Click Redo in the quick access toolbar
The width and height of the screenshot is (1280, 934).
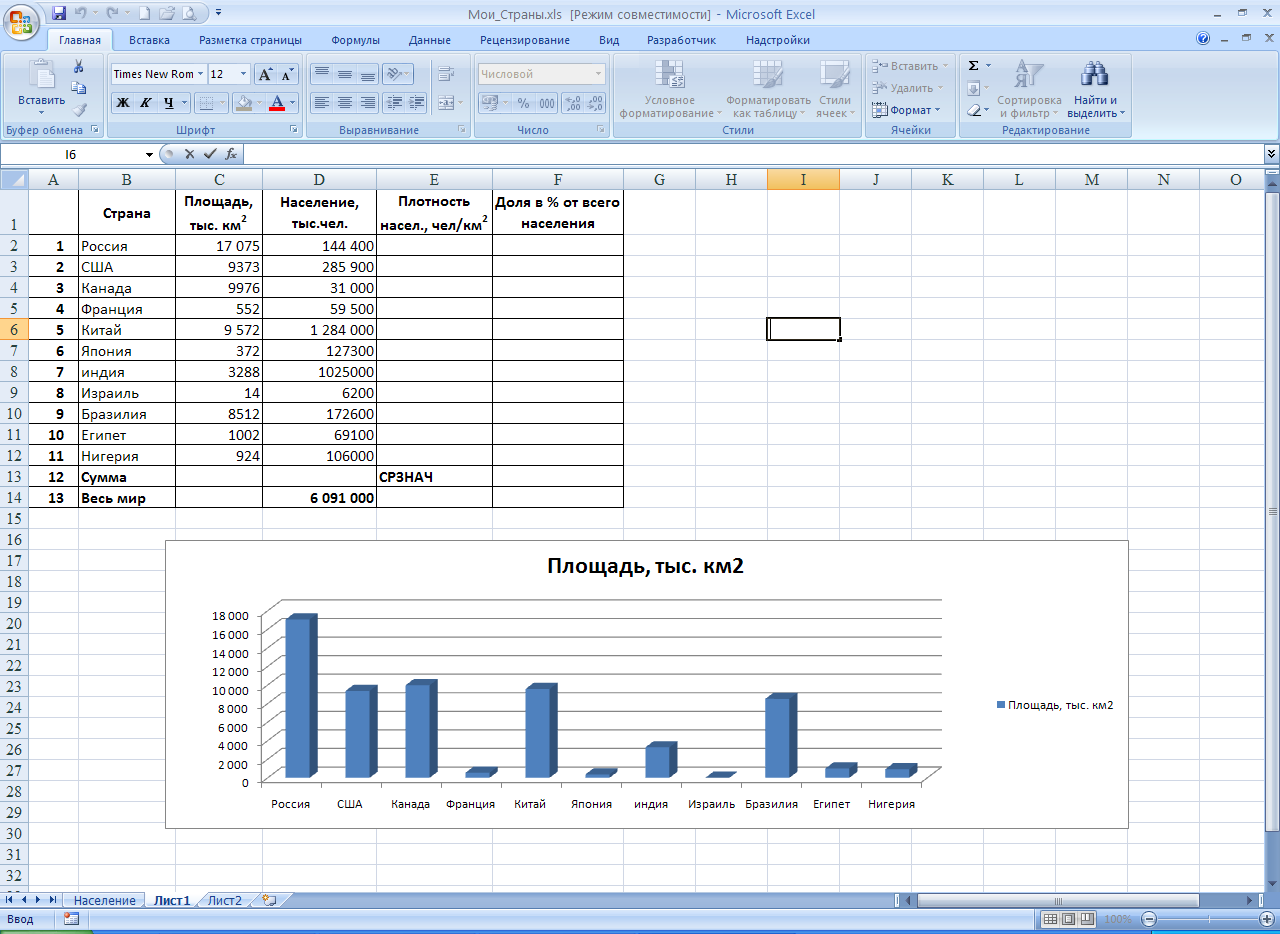(x=113, y=13)
